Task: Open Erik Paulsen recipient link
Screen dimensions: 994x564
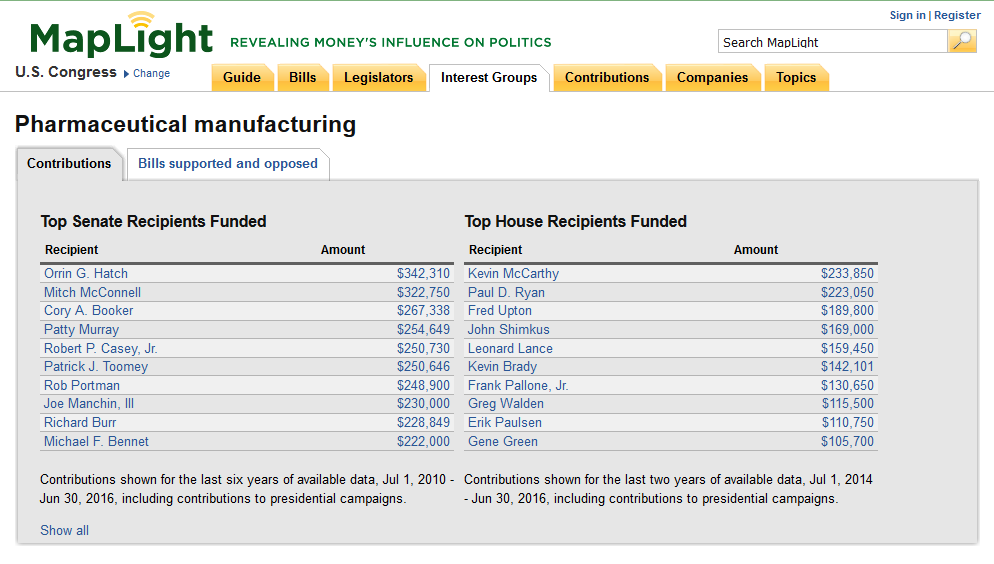Action: click(x=505, y=423)
